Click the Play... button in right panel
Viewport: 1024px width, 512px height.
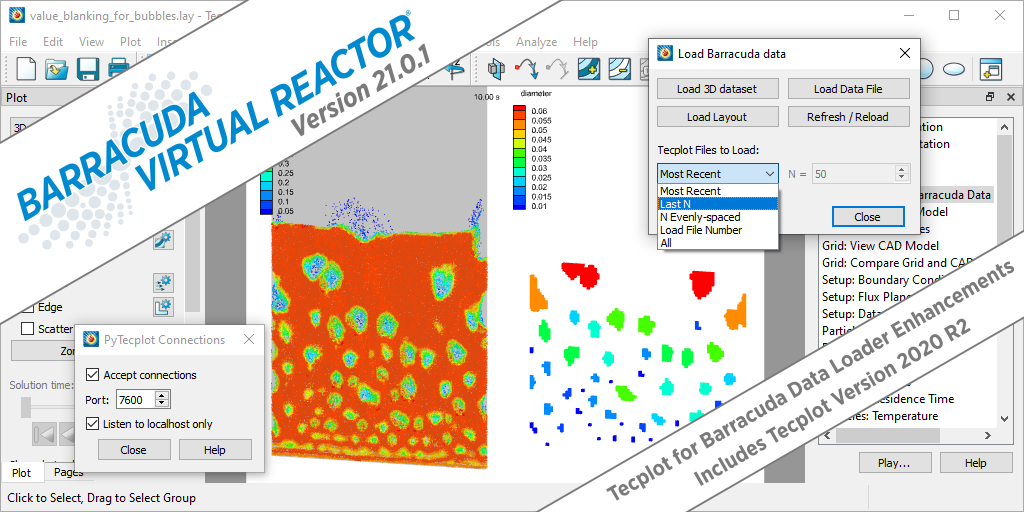click(x=895, y=463)
